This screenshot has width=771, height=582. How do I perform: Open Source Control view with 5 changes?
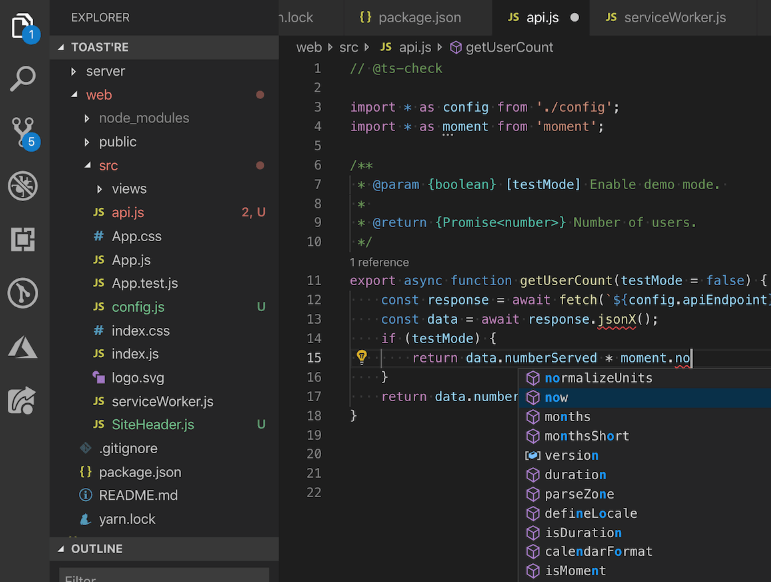[23, 132]
